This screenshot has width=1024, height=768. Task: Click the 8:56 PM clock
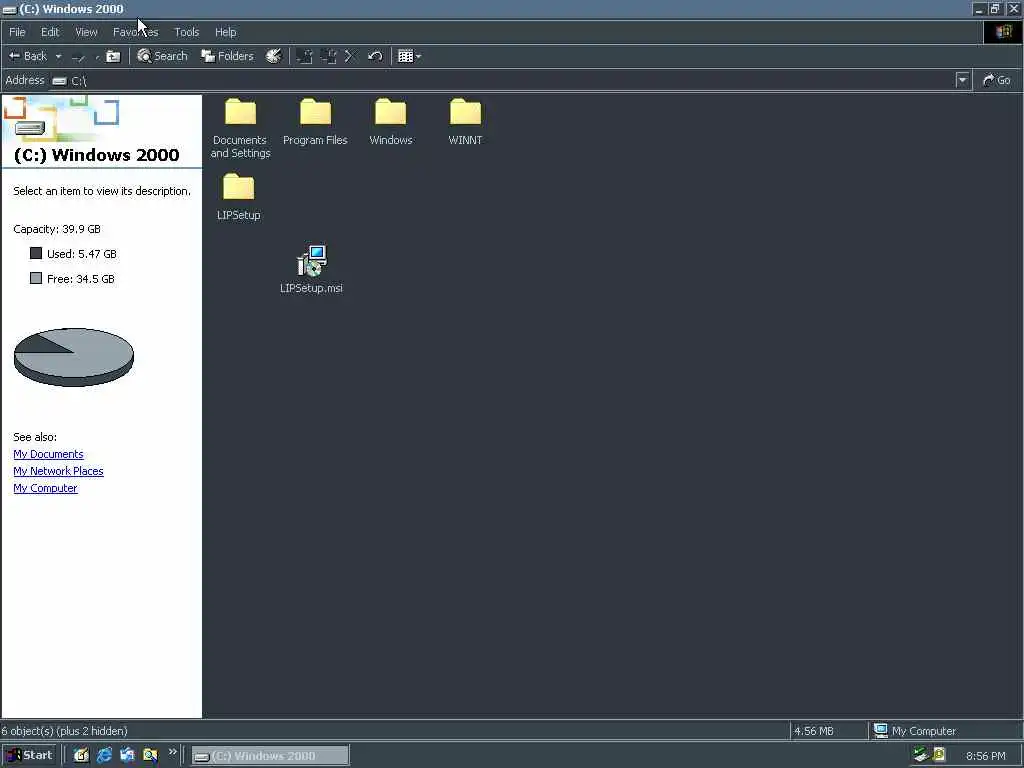click(x=986, y=756)
